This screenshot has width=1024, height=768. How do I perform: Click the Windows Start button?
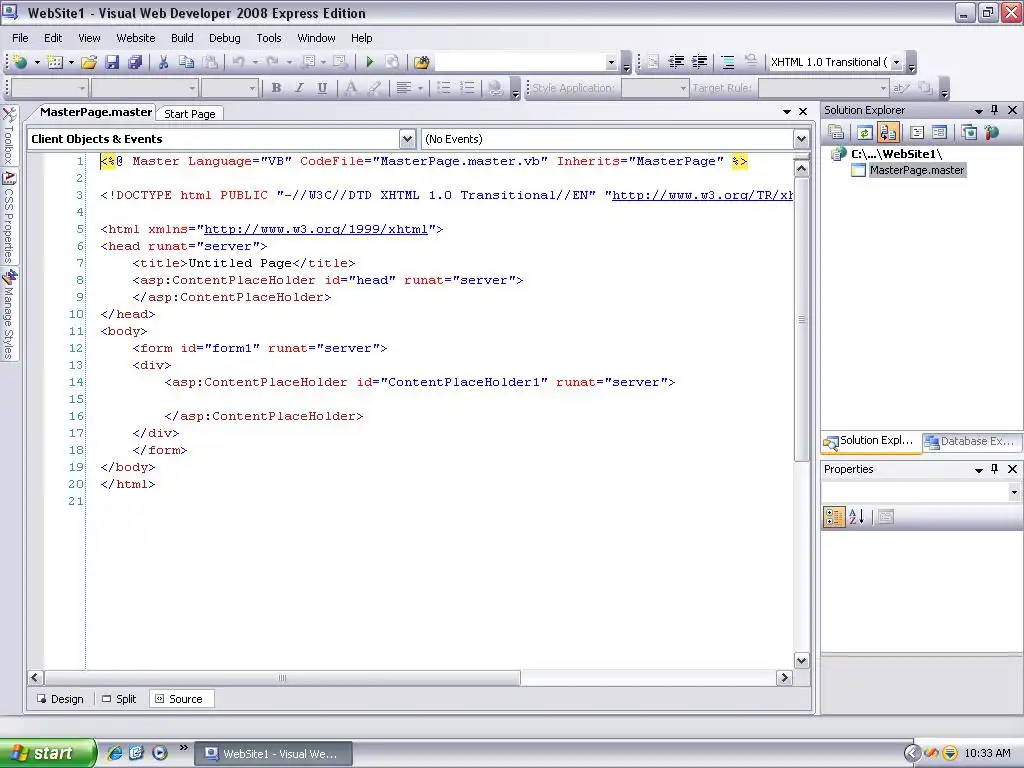pos(47,753)
